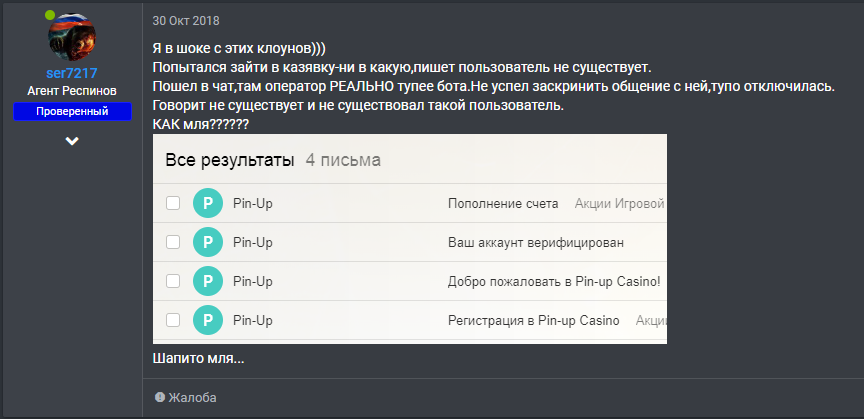Open the 30 Окт 2018 post date link
This screenshot has height=419, width=864.
click(186, 20)
